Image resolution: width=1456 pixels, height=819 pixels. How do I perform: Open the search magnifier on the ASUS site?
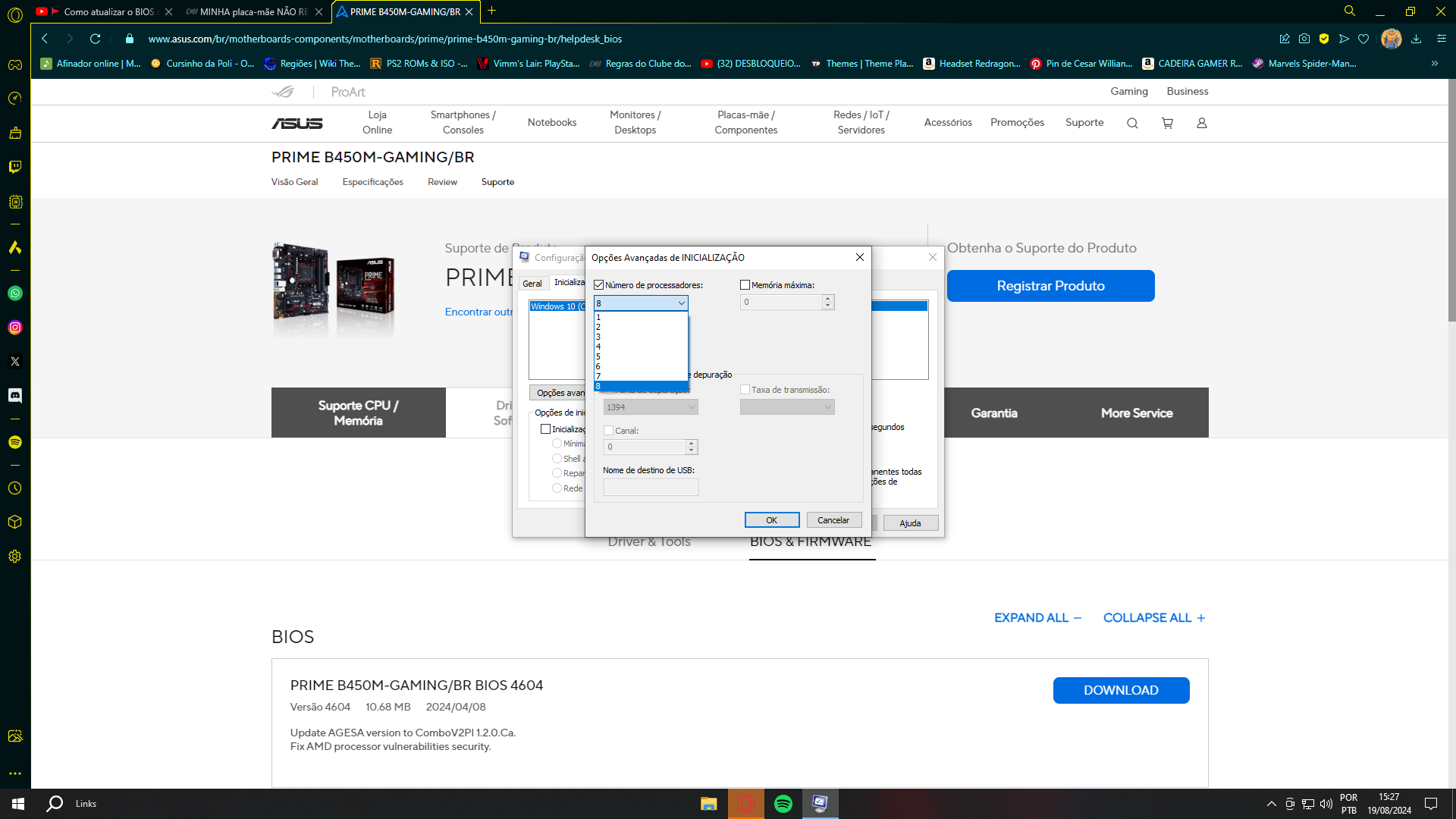tap(1132, 123)
